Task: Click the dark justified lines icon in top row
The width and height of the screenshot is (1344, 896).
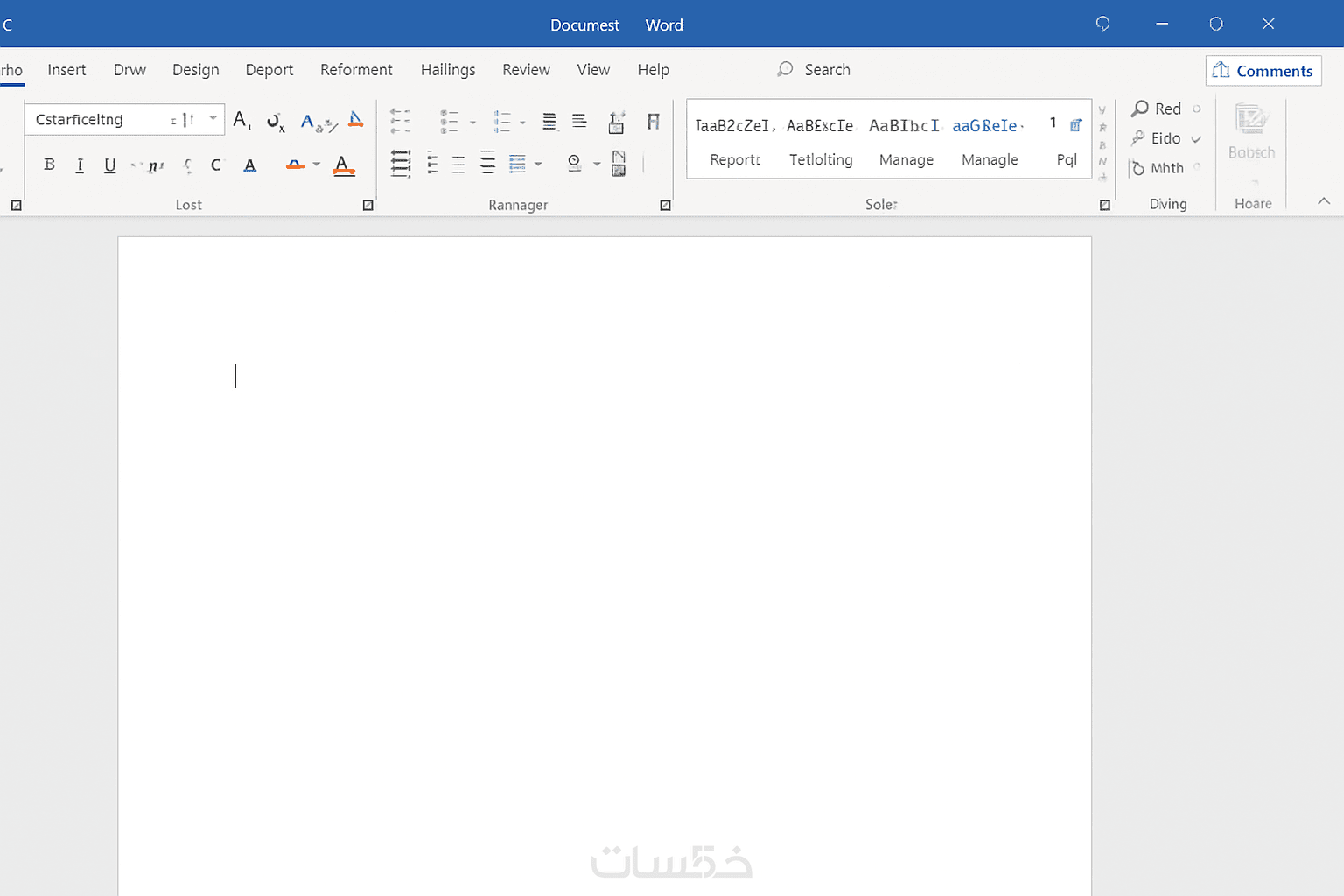Action: [x=549, y=121]
